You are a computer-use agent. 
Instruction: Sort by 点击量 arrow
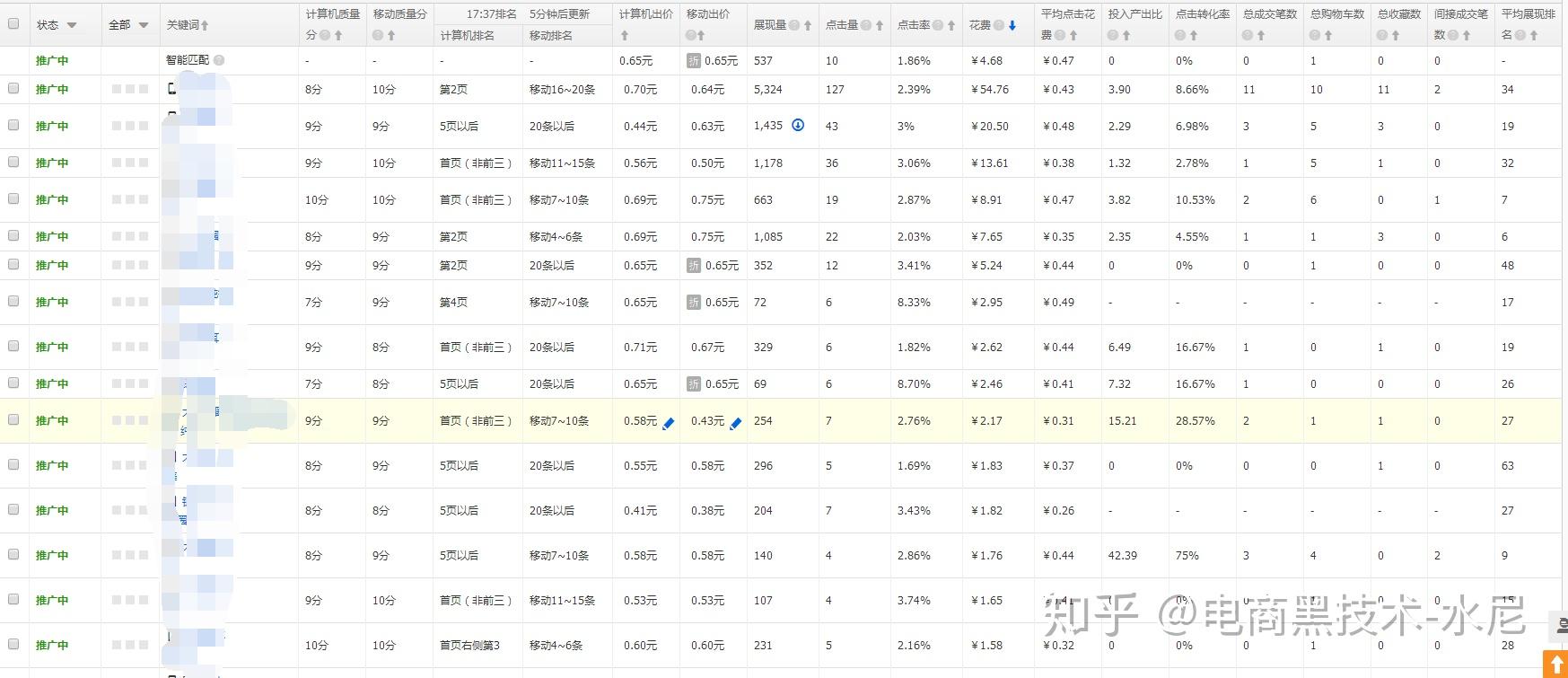(x=880, y=25)
